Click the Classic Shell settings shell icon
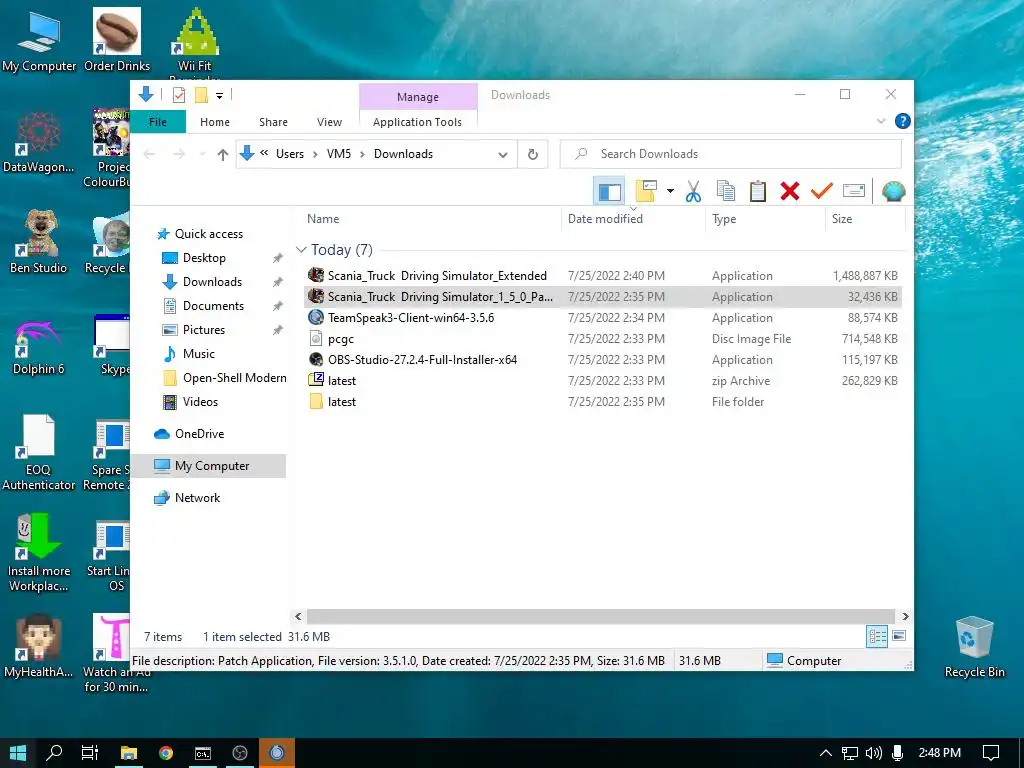The image size is (1024, 768). 893,191
